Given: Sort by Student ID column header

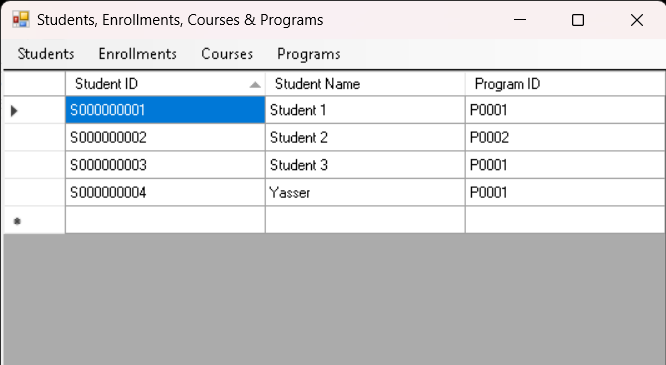Looking at the screenshot, I should 165,84.
